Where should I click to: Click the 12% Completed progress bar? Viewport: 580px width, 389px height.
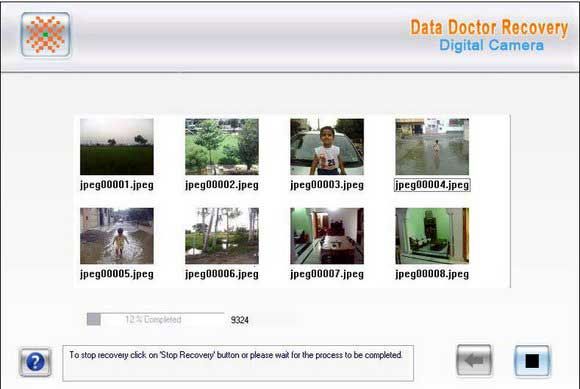[155, 319]
